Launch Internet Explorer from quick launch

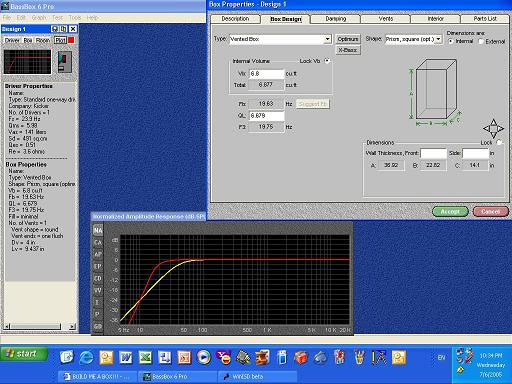pyautogui.click(x=86, y=357)
